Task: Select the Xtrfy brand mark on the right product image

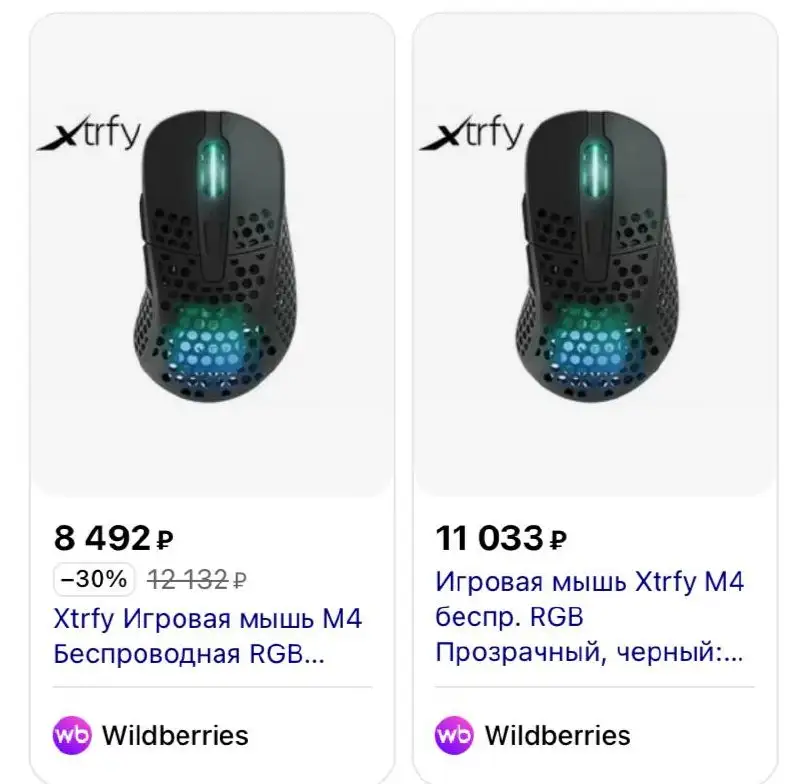Action: 478,135
